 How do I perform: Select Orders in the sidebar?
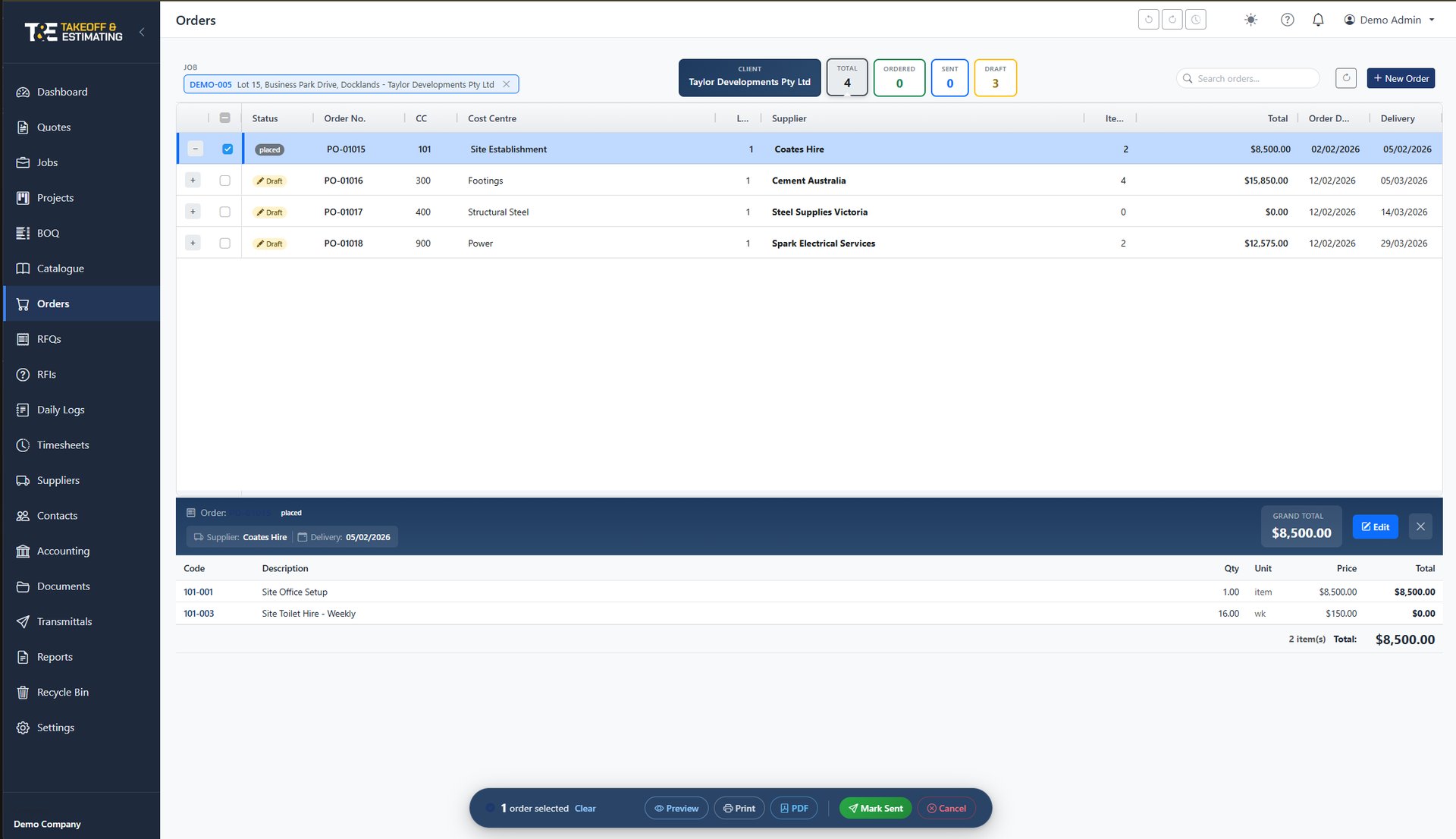[80, 303]
